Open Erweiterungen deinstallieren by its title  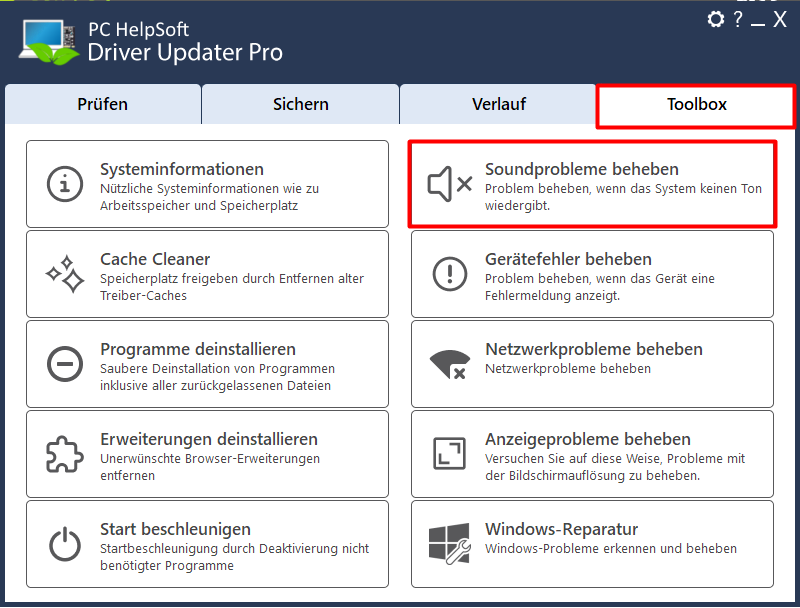click(x=209, y=439)
